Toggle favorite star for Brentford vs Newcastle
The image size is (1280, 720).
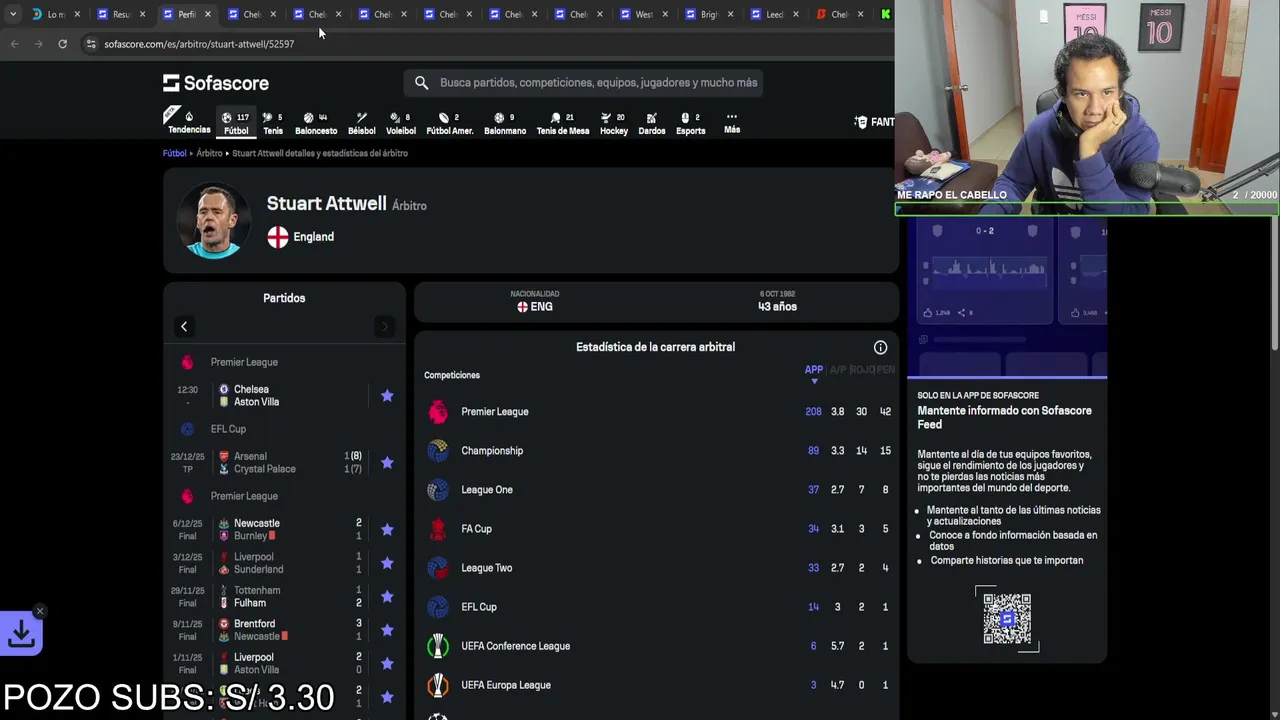tap(387, 630)
